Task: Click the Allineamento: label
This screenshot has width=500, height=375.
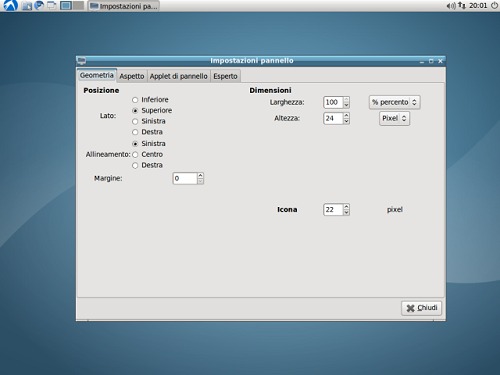Action: [x=108, y=154]
